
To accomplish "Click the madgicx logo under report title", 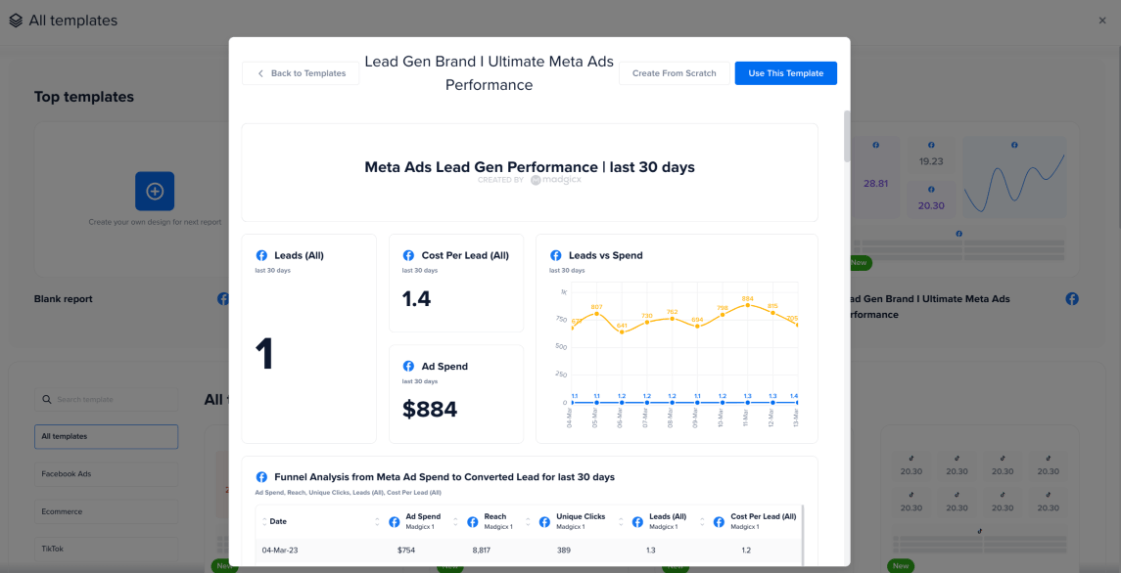I will point(556,180).
